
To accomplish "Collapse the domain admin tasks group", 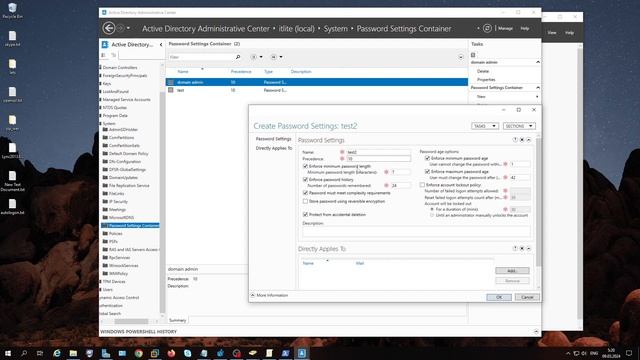I will (538, 62).
